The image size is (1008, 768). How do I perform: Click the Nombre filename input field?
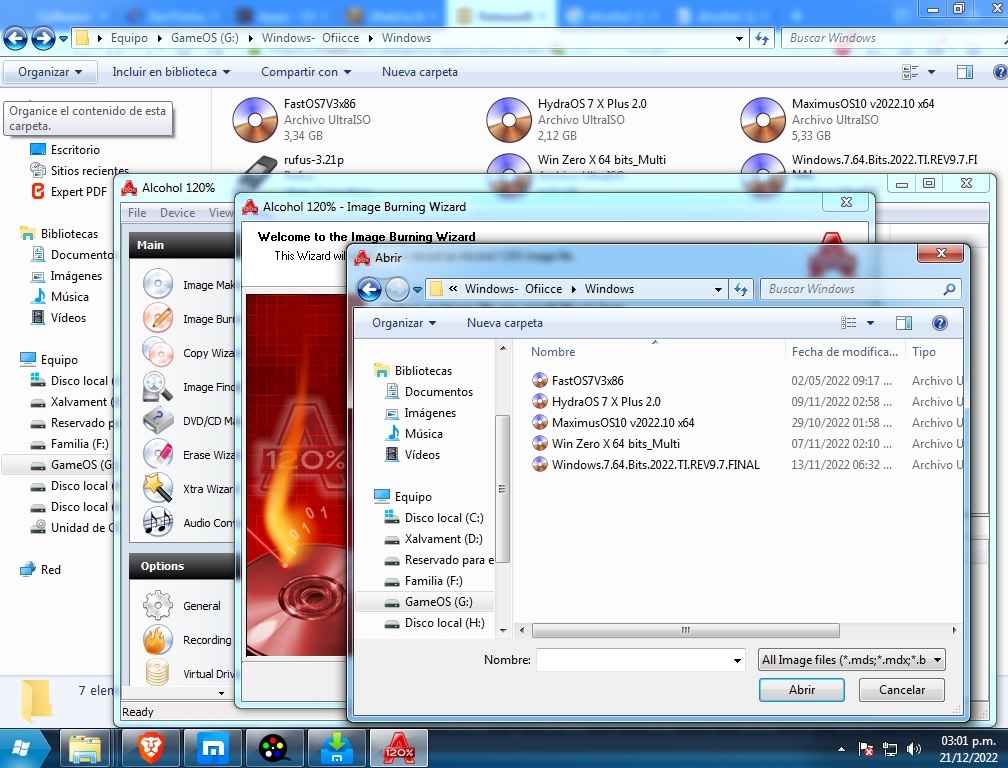click(x=634, y=660)
